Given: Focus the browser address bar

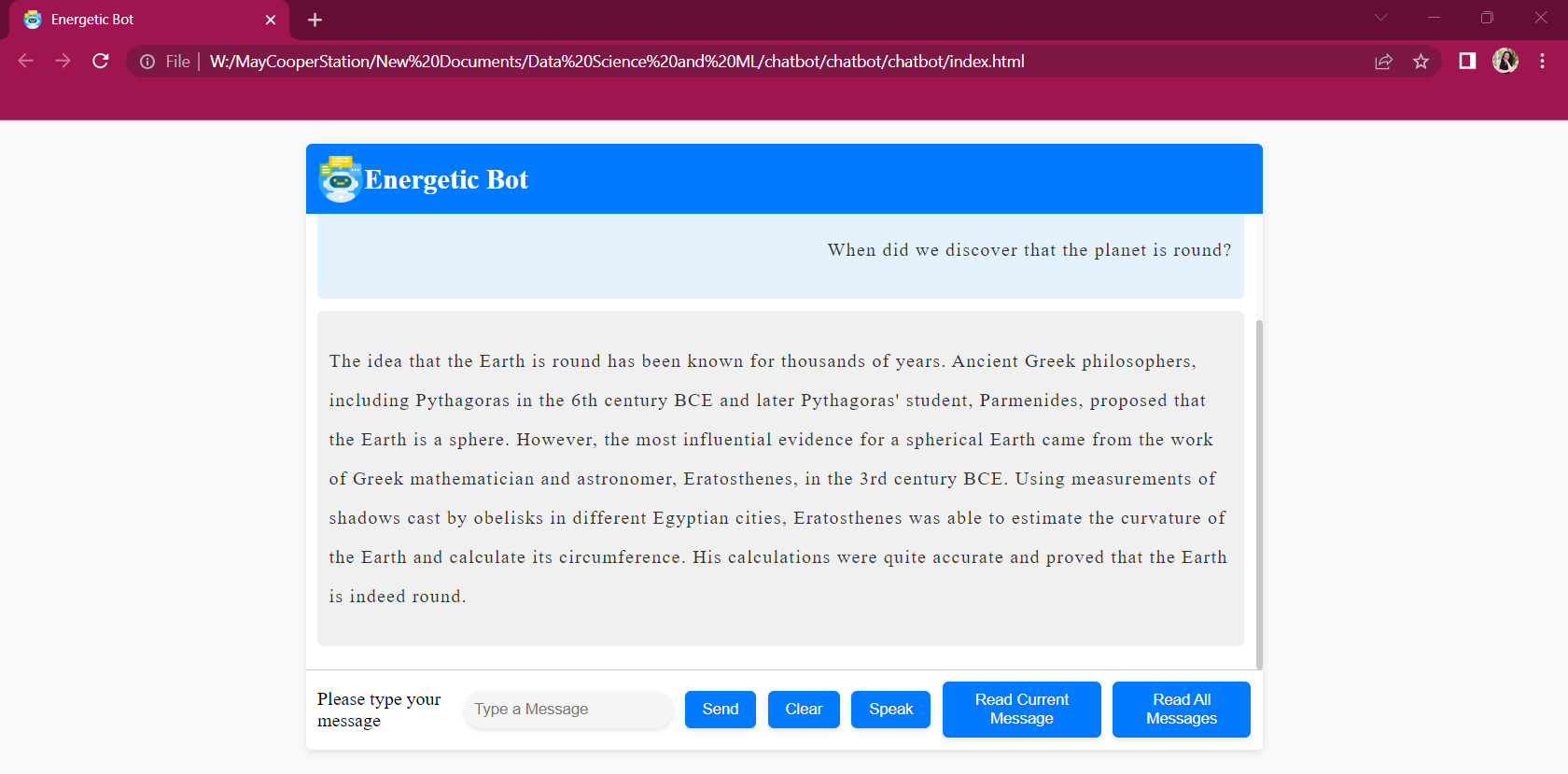Looking at the screenshot, I should [653, 61].
